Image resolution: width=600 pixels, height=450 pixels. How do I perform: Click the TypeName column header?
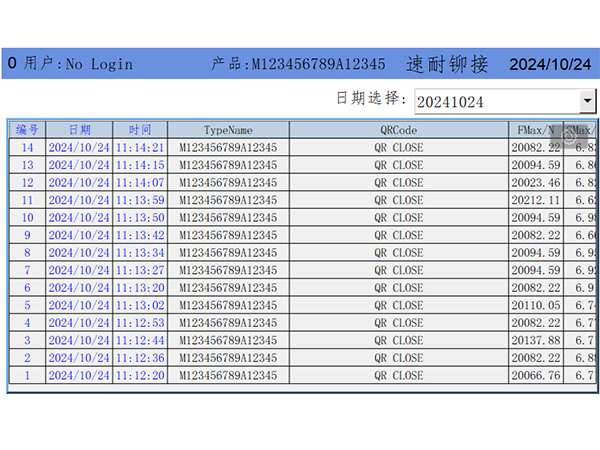[228, 130]
